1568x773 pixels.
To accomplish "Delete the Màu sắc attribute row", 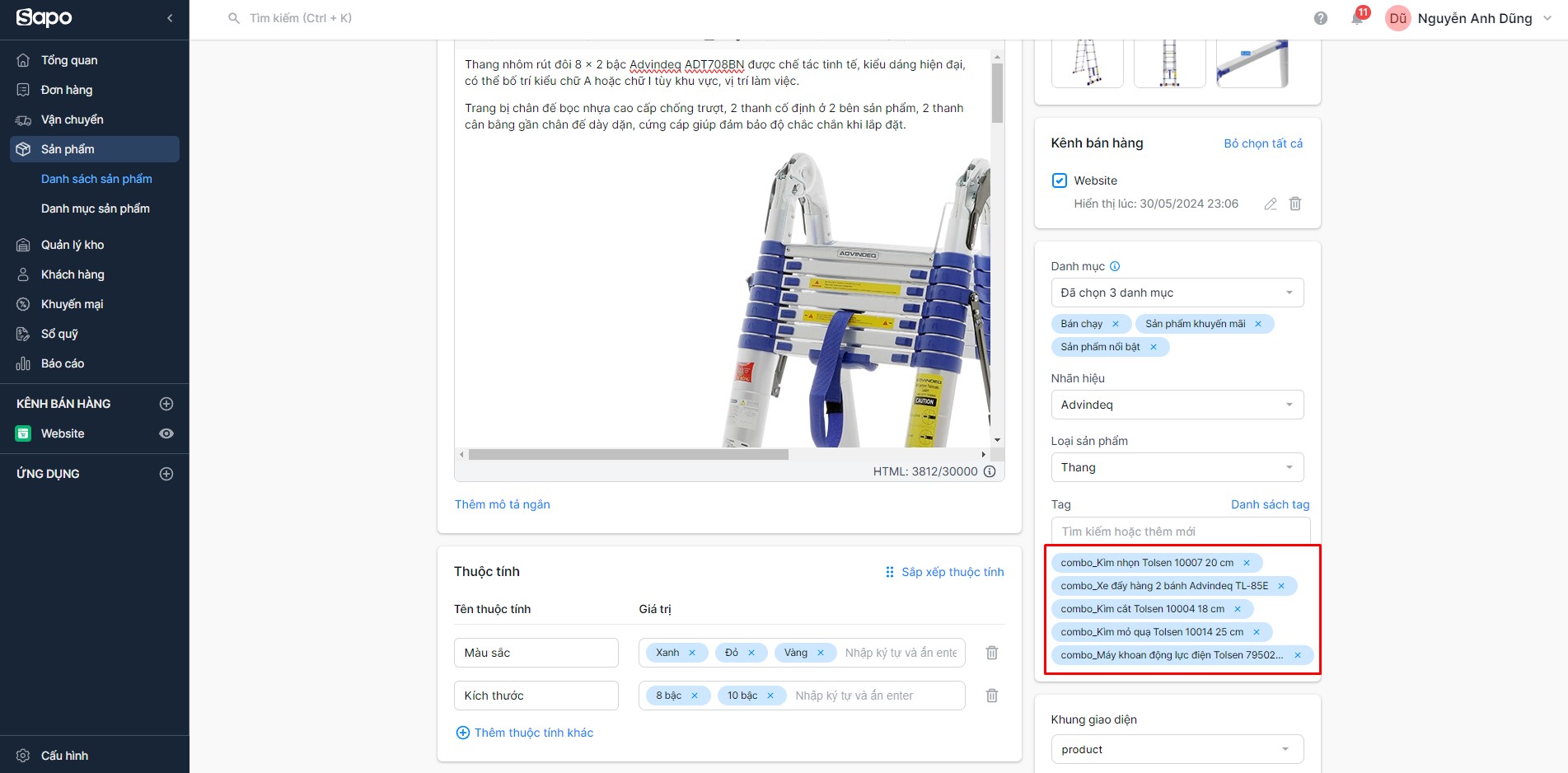I will click(992, 653).
